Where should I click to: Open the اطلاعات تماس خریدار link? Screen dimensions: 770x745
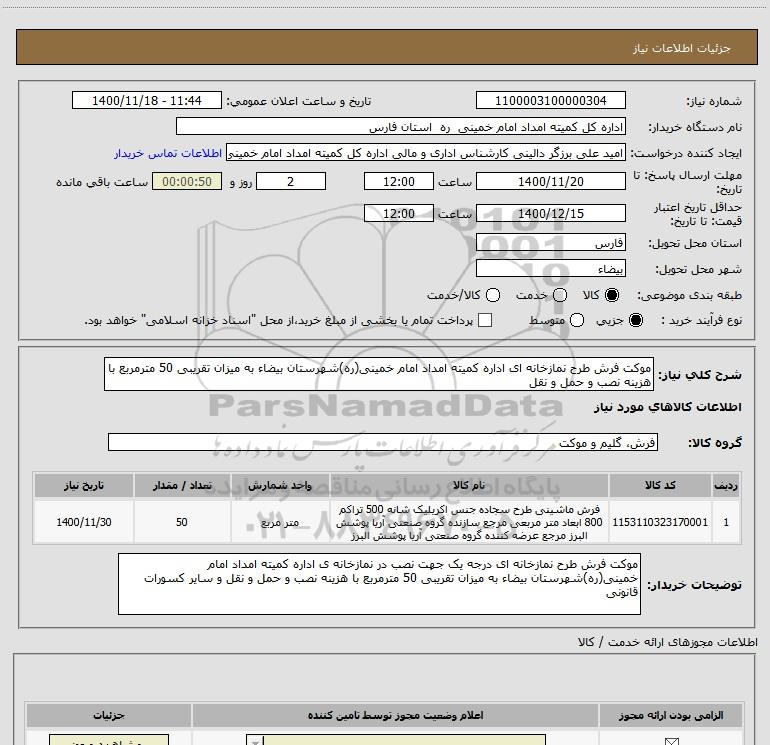[168, 154]
